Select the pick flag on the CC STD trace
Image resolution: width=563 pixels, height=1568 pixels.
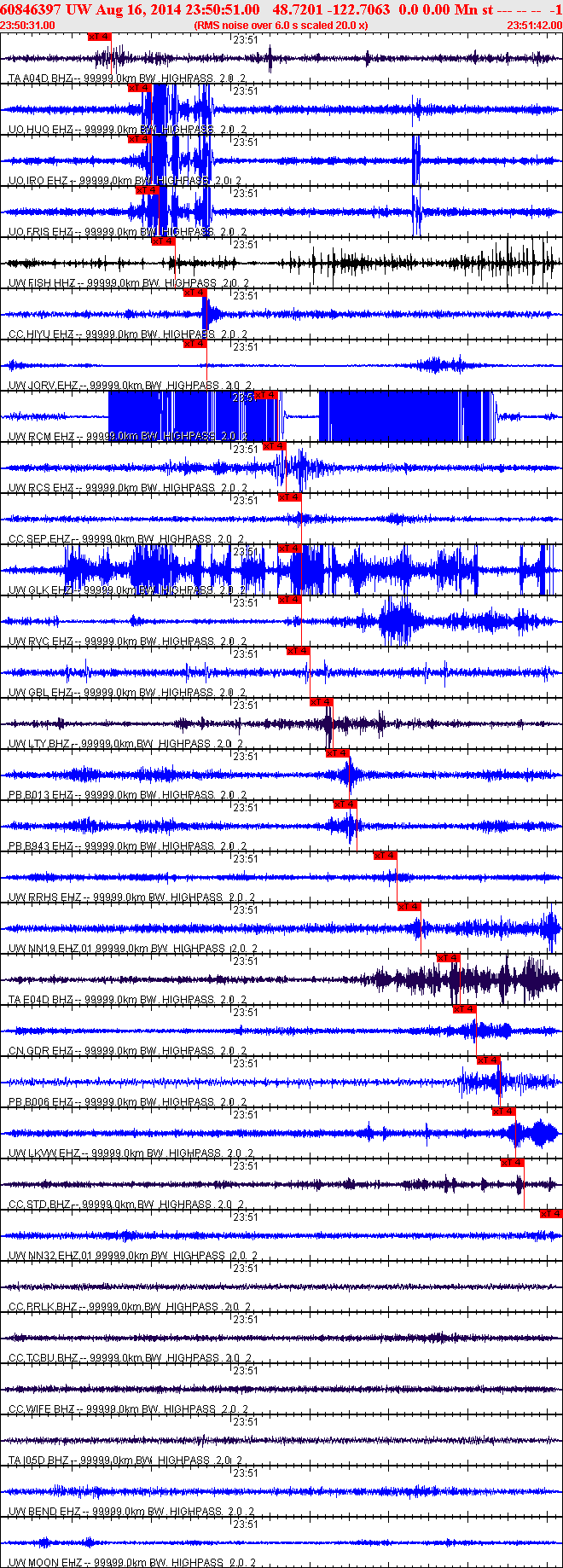(513, 1163)
